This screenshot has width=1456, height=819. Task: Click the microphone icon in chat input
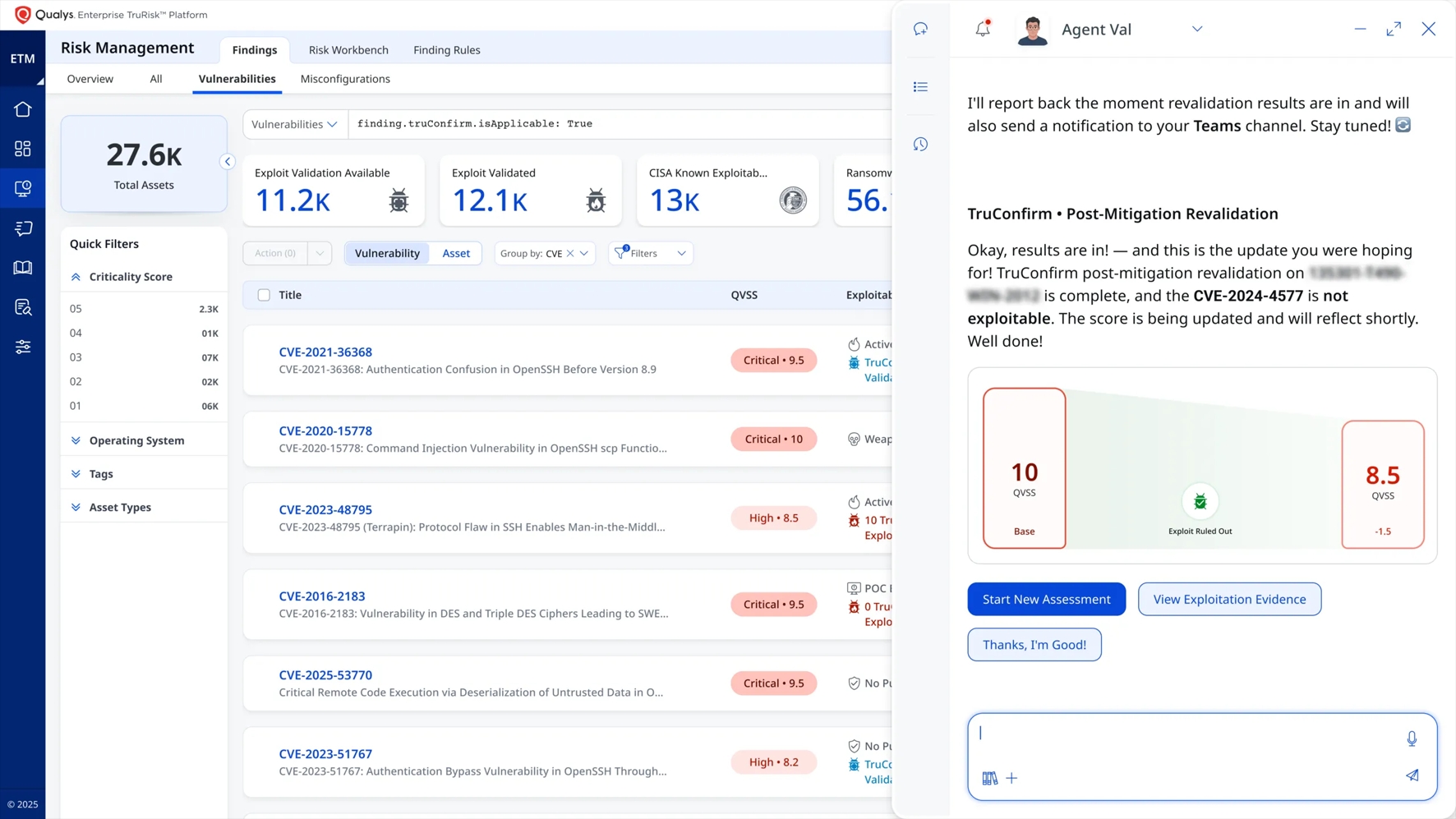1411,738
